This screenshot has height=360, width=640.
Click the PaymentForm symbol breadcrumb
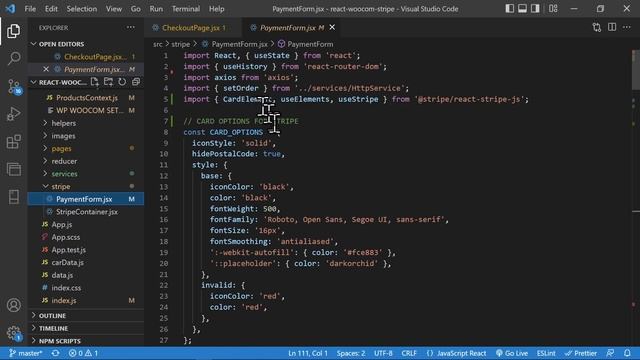pos(306,44)
